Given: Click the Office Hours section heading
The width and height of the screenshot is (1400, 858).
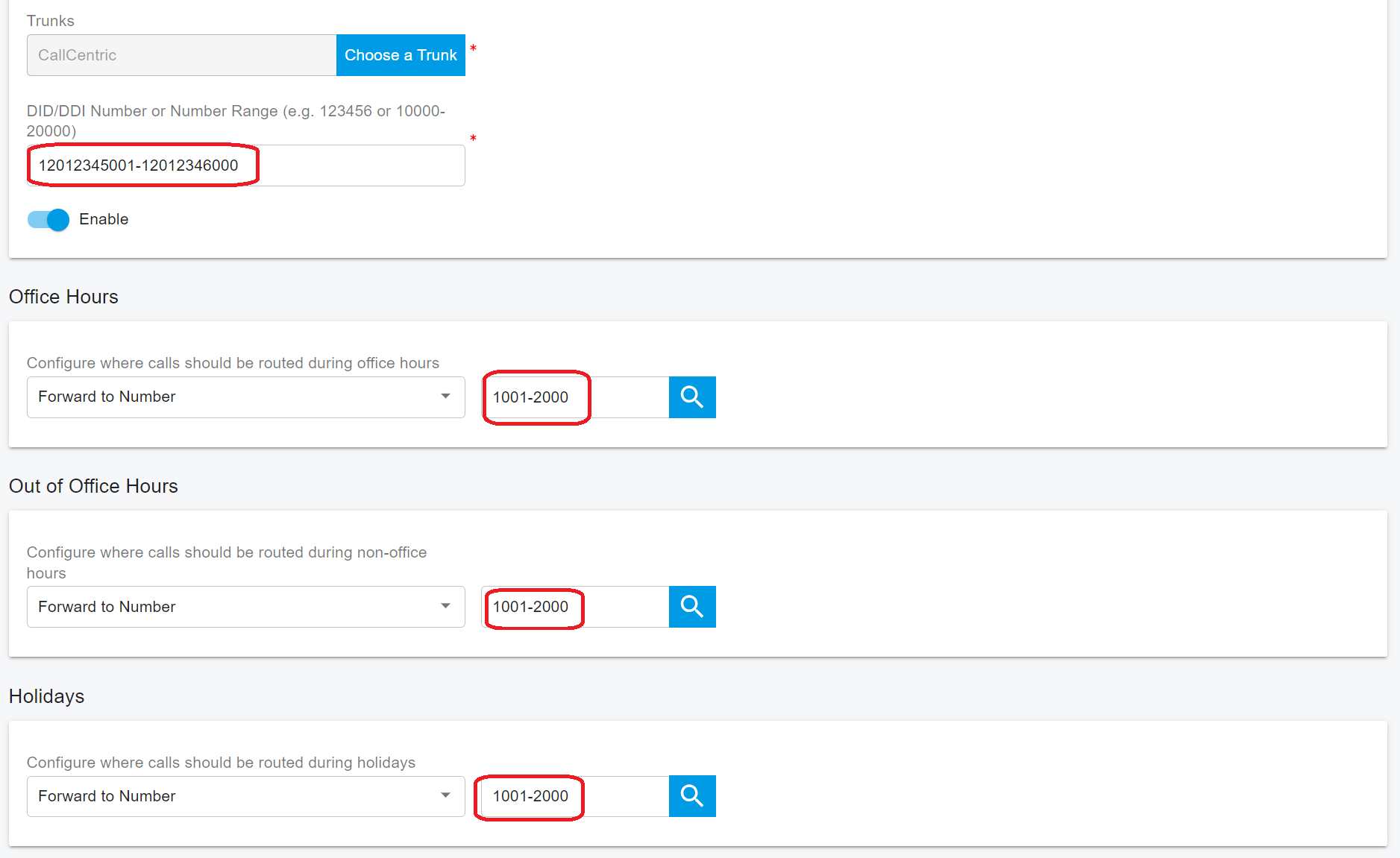Looking at the screenshot, I should (x=63, y=297).
